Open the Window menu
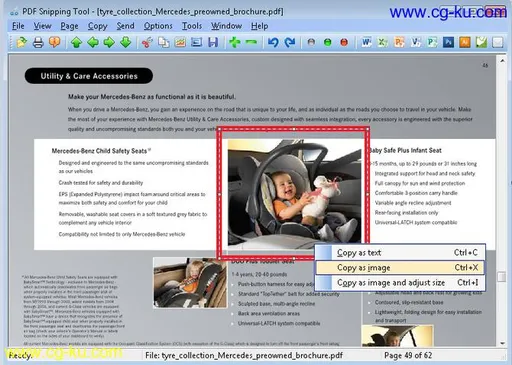 click(x=226, y=26)
